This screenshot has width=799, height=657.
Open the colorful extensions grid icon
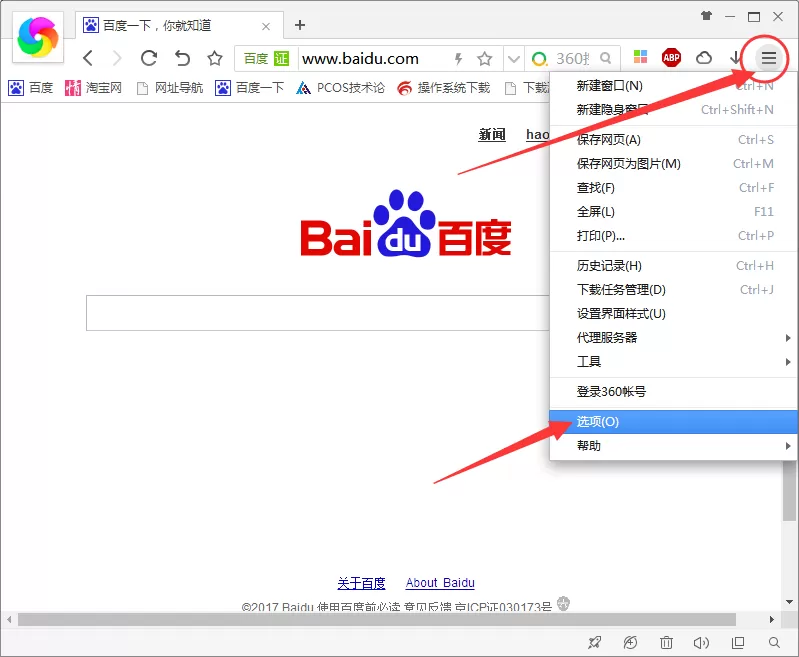pyautogui.click(x=640, y=57)
